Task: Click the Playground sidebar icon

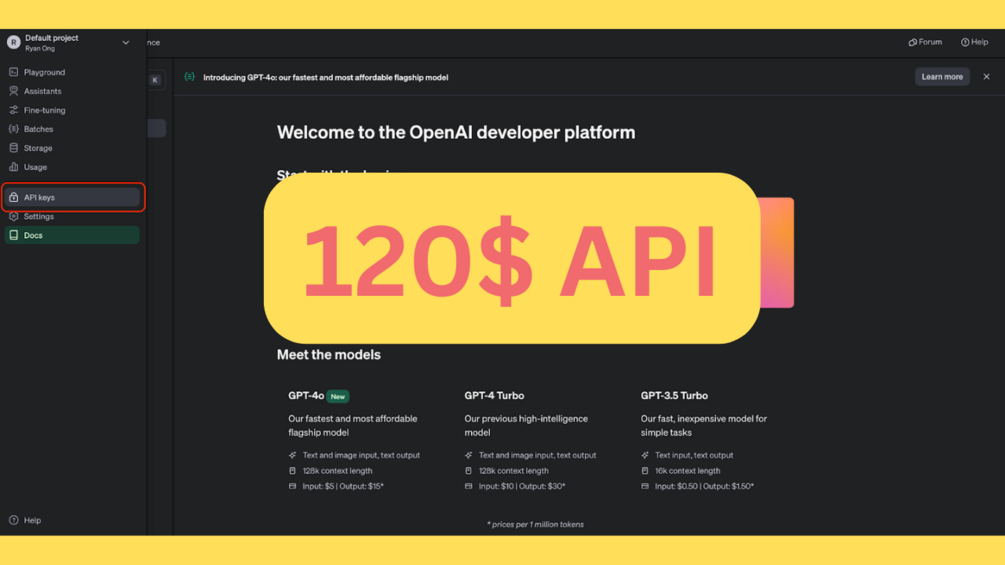Action: pyautogui.click(x=13, y=72)
